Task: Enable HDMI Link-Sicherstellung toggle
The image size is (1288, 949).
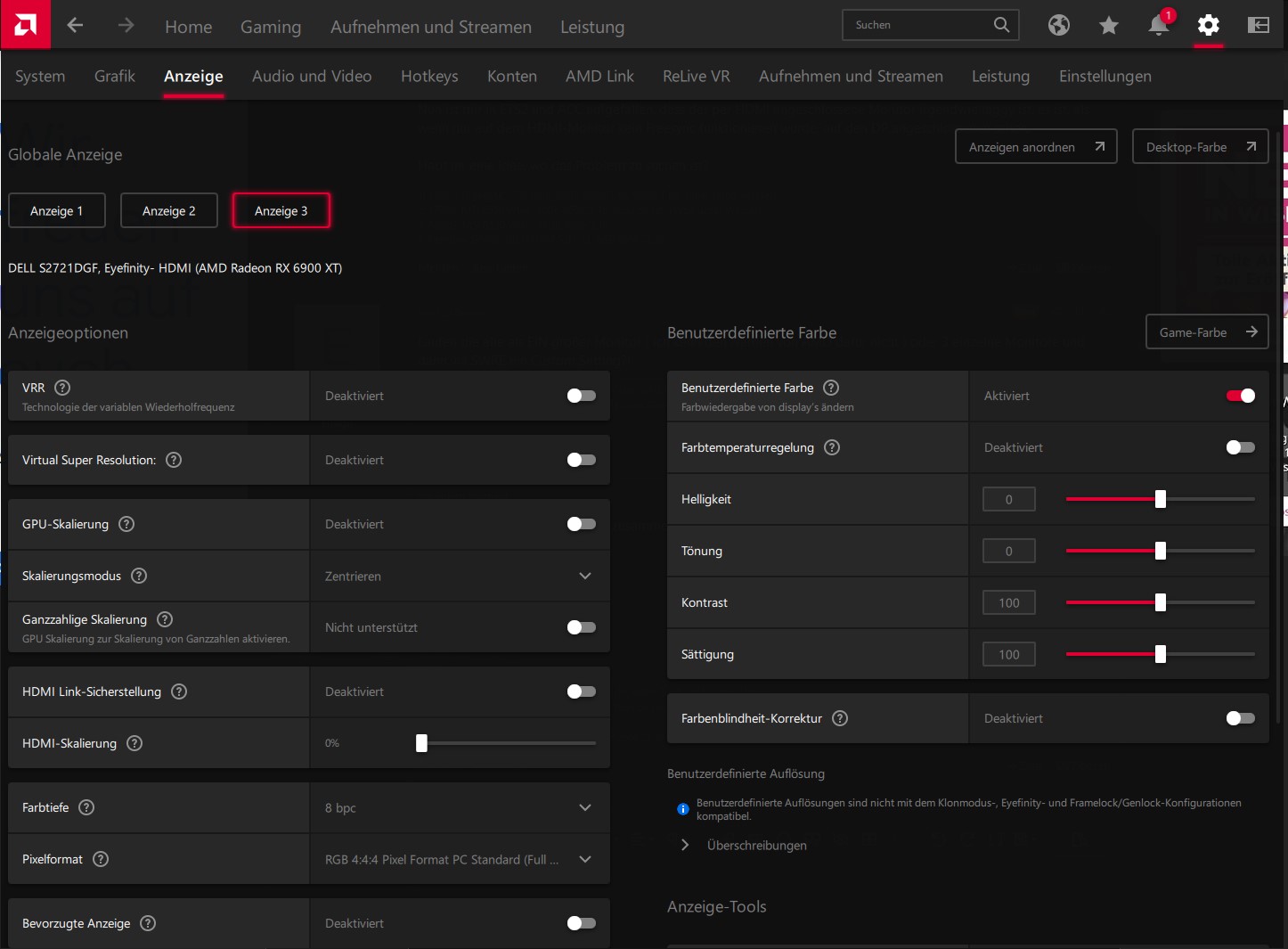Action: click(582, 691)
